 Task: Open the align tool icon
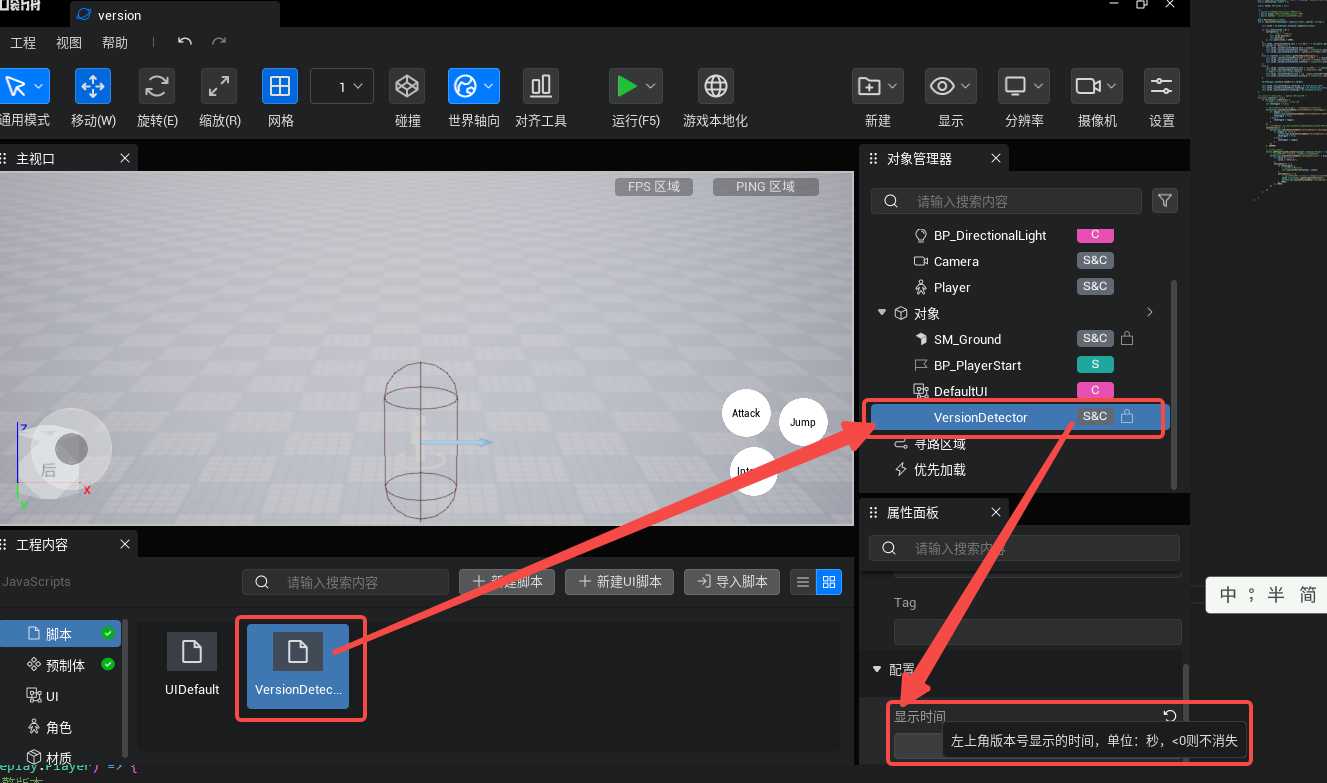coord(541,87)
